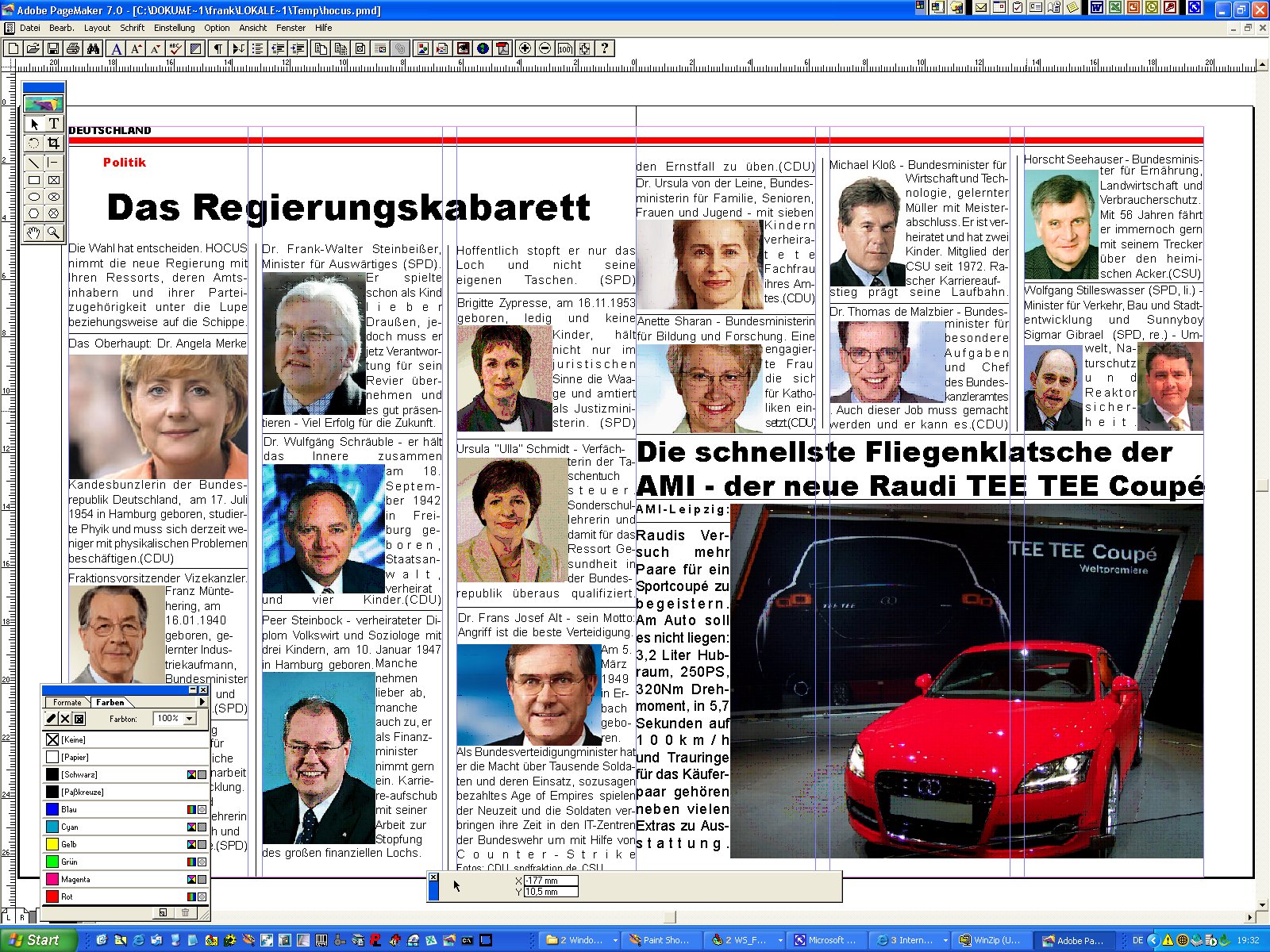Click the bullets and numbering list icon
Screen dimensions: 1270x952
pos(257,48)
